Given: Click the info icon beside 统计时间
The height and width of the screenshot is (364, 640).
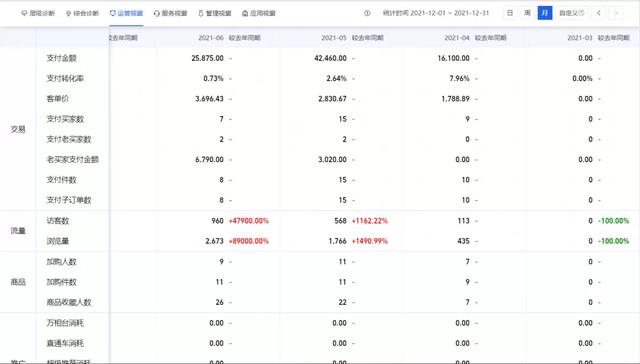Looking at the screenshot, I should click(x=367, y=13).
